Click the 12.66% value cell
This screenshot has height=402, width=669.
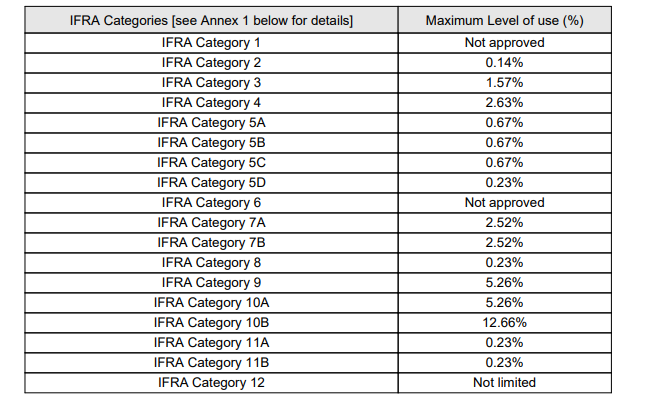tap(504, 323)
